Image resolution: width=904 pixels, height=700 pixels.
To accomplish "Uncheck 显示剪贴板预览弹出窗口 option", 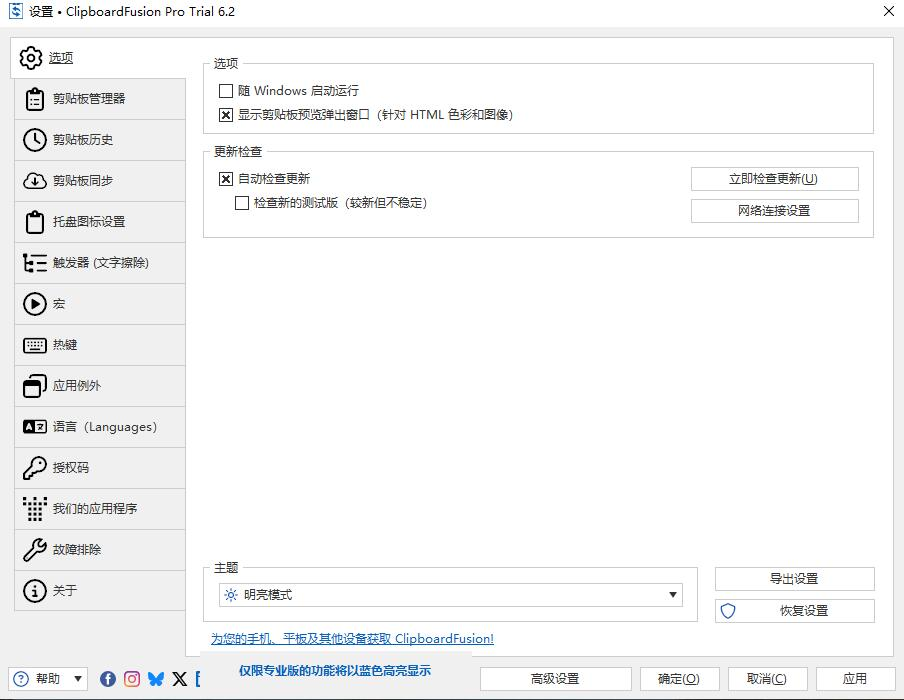I will 226,115.
